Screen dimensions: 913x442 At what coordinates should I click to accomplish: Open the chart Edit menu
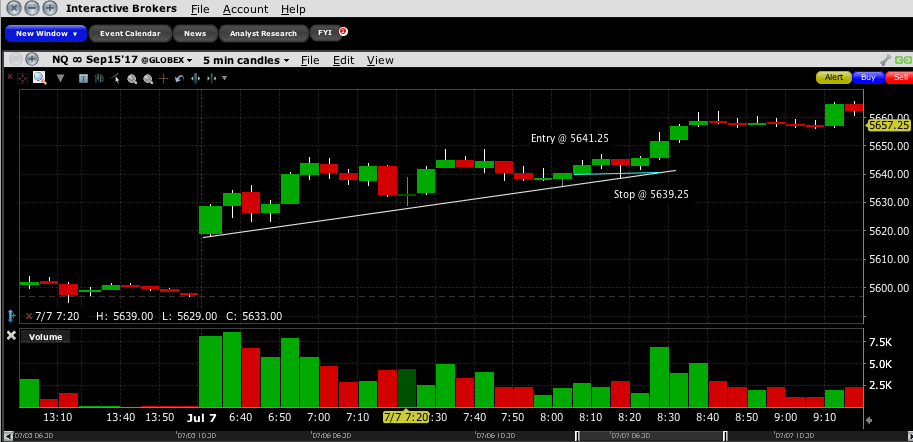[343, 60]
